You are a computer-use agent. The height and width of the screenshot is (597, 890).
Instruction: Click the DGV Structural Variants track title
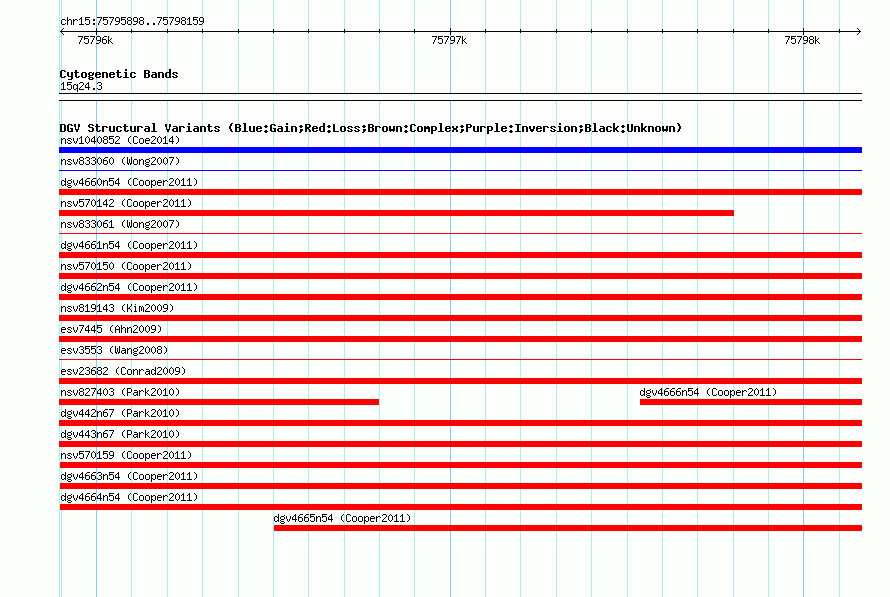coord(371,128)
